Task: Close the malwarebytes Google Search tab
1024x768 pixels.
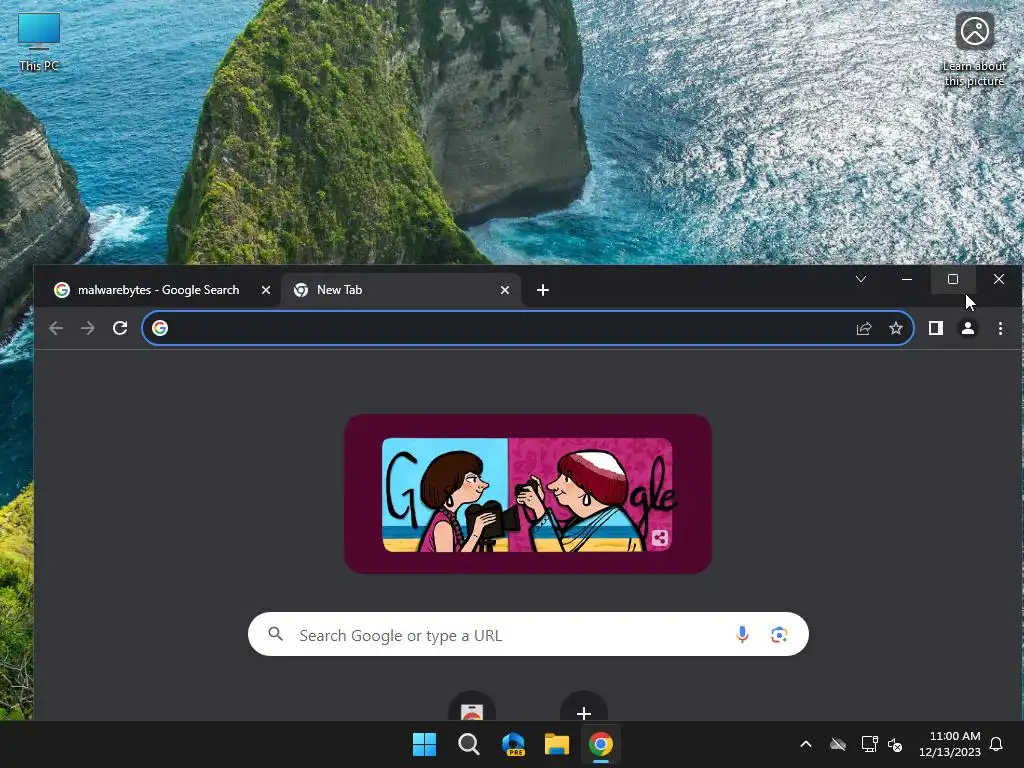Action: tap(266, 290)
